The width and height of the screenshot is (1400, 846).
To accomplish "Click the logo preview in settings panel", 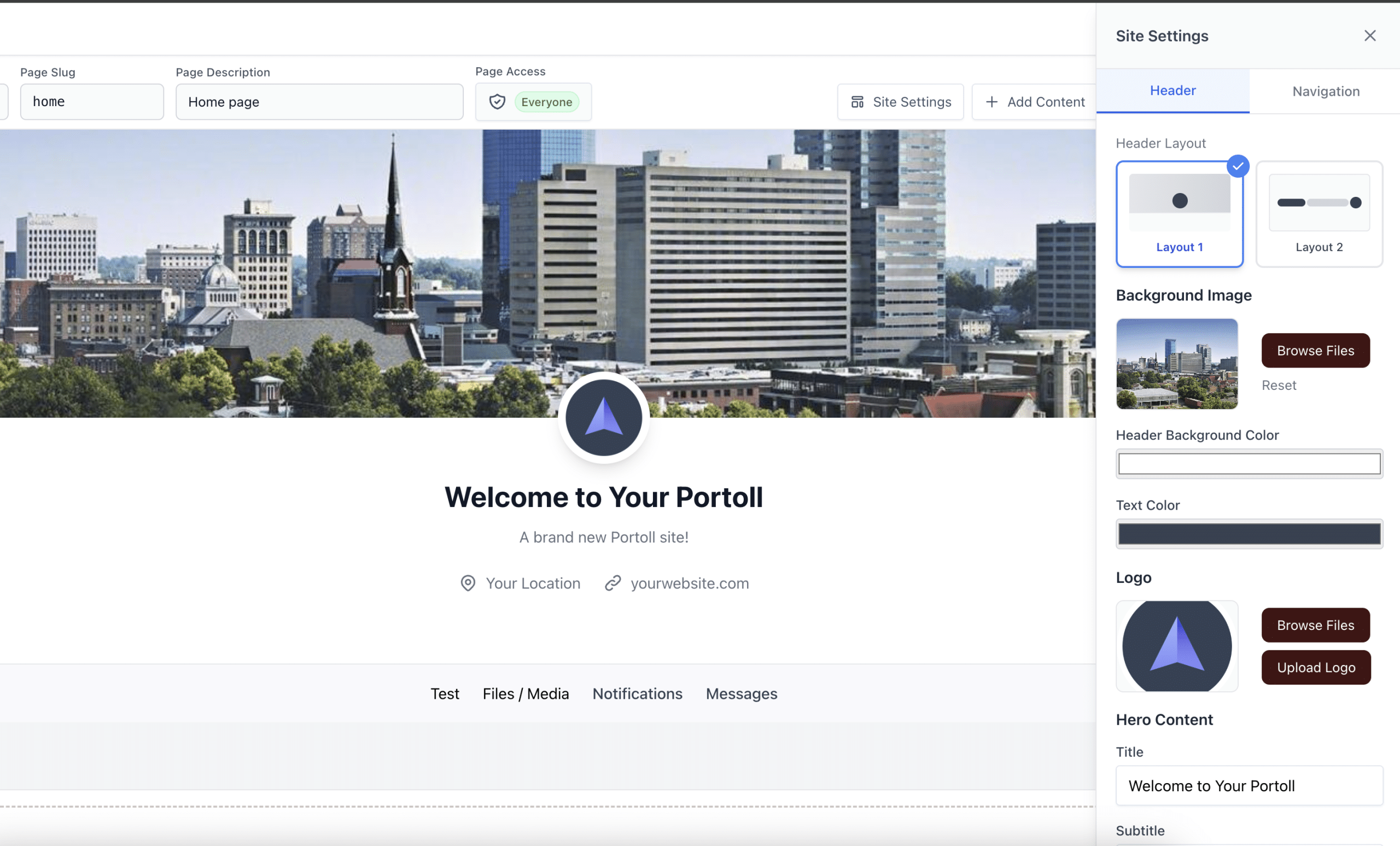I will tap(1177, 646).
